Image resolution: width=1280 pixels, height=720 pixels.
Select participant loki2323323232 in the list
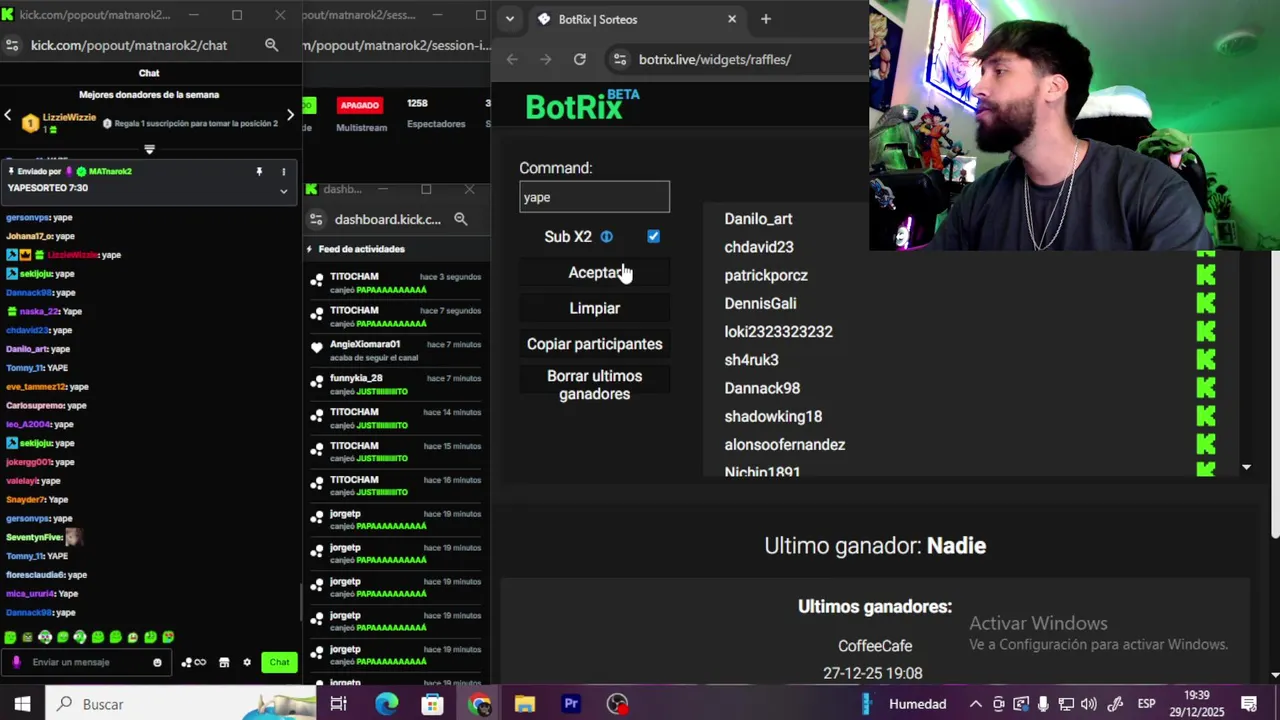(x=778, y=332)
